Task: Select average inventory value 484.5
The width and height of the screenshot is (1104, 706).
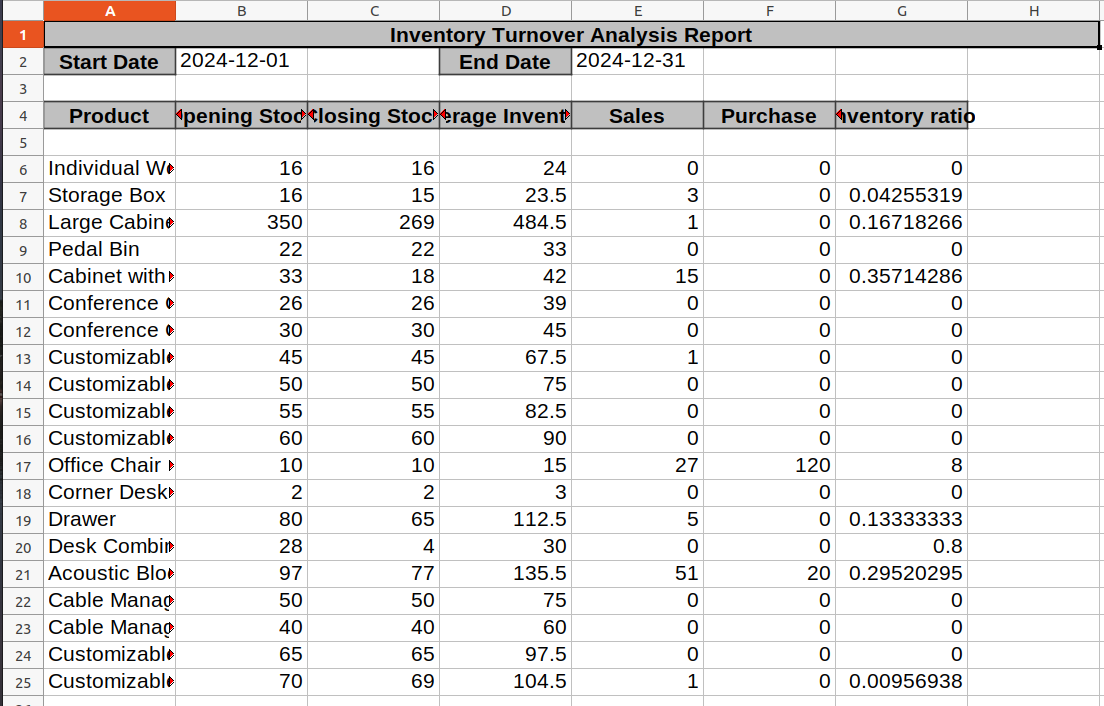Action: point(506,222)
